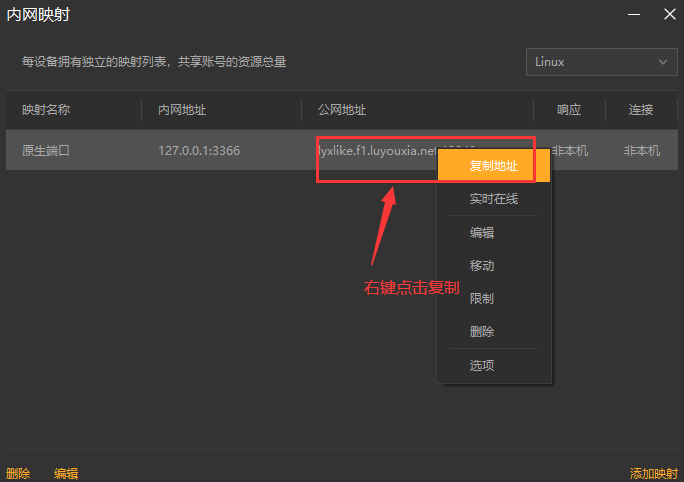Choose 复制地址 in the context menu
The image size is (684, 482).
[x=494, y=166]
